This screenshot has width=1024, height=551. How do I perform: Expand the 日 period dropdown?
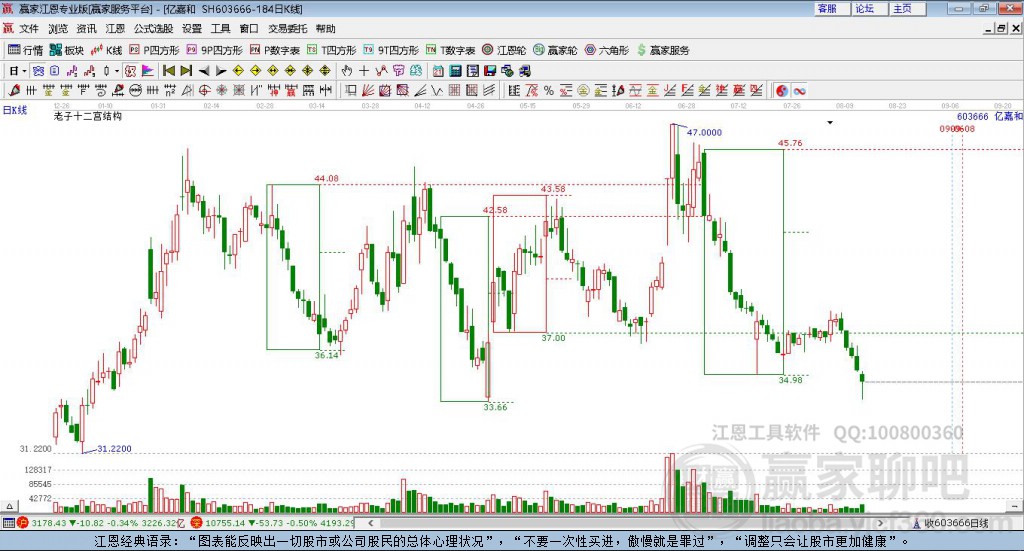point(24,71)
